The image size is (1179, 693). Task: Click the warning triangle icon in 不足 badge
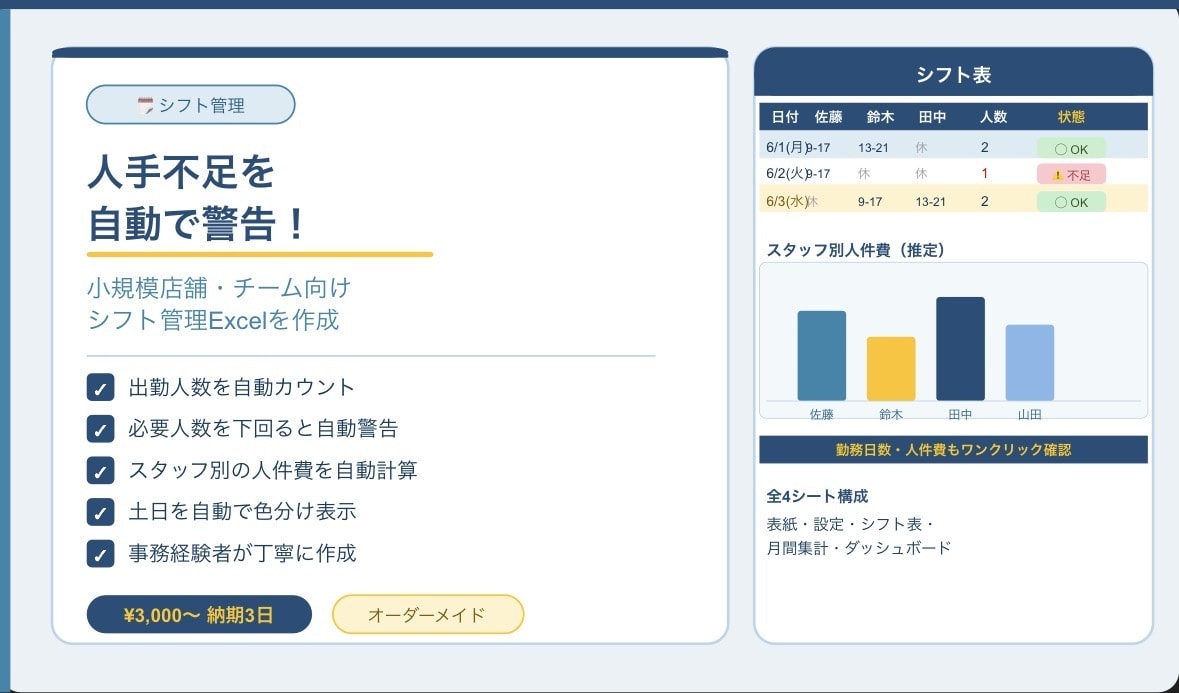(1058, 175)
